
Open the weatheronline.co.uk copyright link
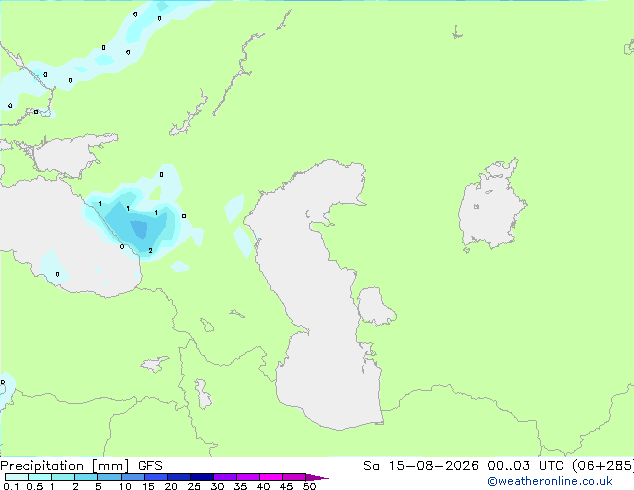(550, 481)
